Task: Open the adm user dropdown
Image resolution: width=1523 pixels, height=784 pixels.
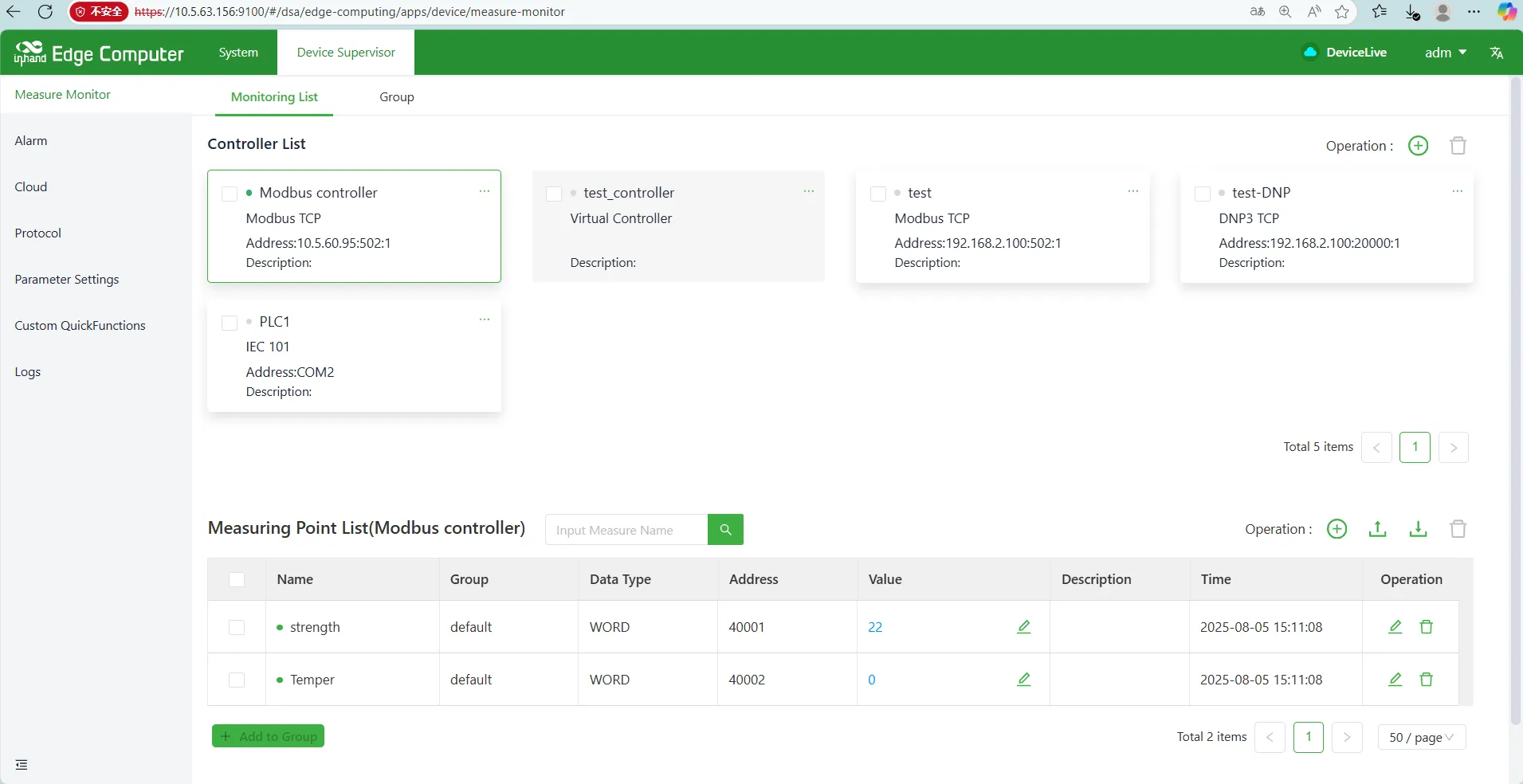Action: coord(1446,53)
